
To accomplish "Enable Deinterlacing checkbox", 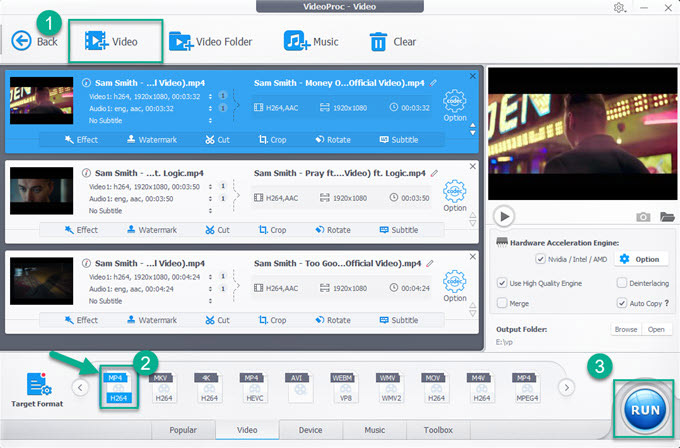I will 621,283.
